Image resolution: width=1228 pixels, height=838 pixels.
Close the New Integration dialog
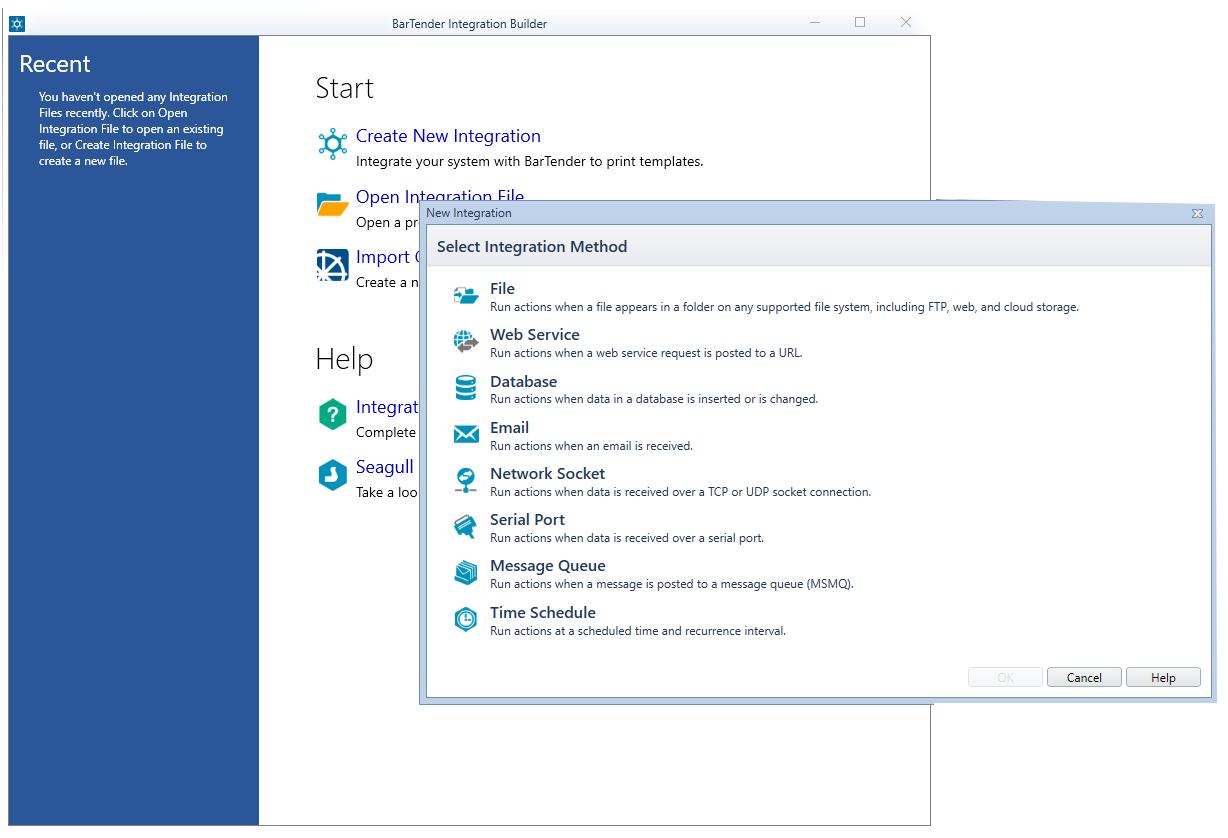[1197, 213]
